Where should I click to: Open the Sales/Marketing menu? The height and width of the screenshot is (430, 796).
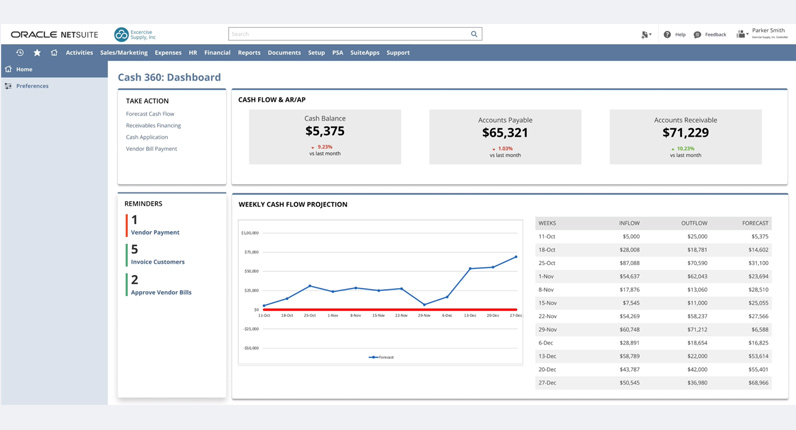click(124, 53)
